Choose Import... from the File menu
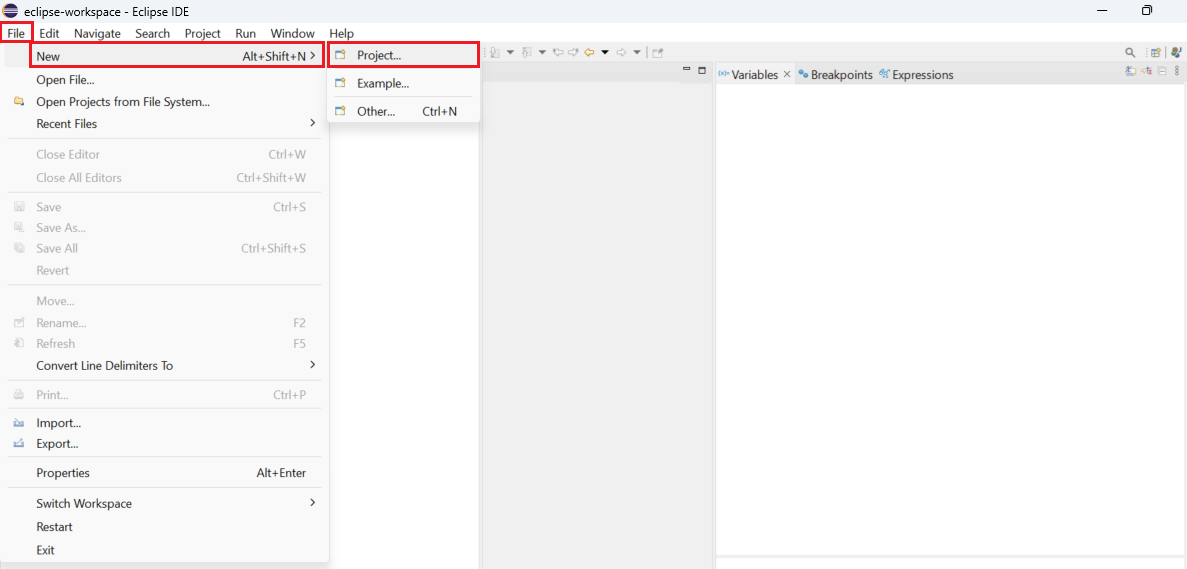The height and width of the screenshot is (569, 1187). point(58,423)
